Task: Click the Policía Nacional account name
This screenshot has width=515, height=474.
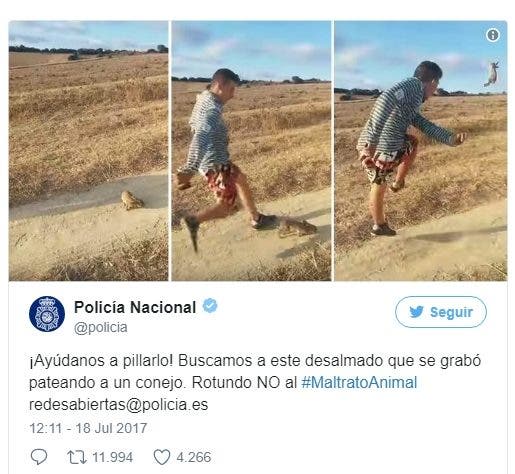Action: (x=135, y=307)
